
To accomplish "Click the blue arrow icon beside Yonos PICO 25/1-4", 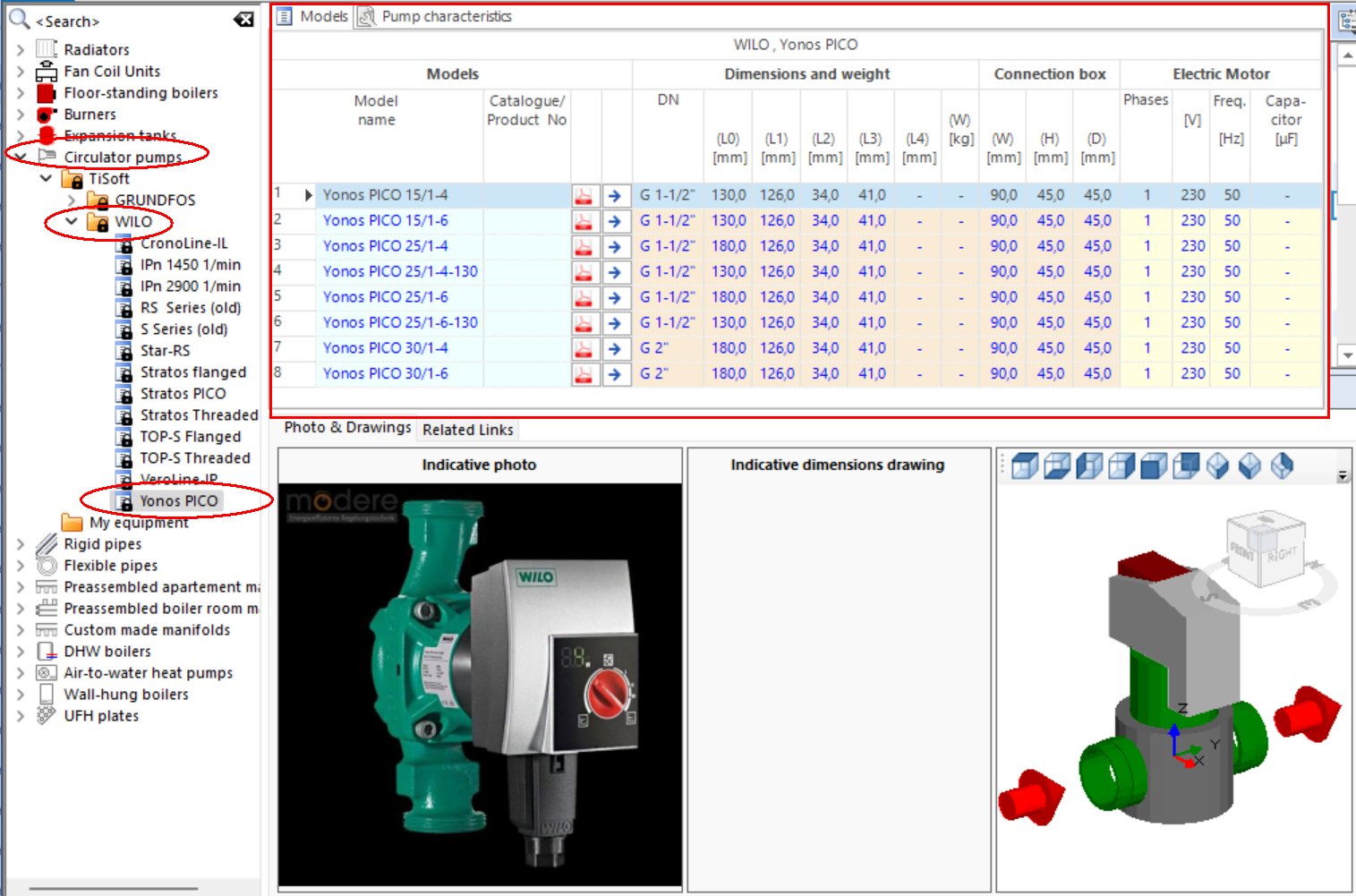I will tap(615, 245).
